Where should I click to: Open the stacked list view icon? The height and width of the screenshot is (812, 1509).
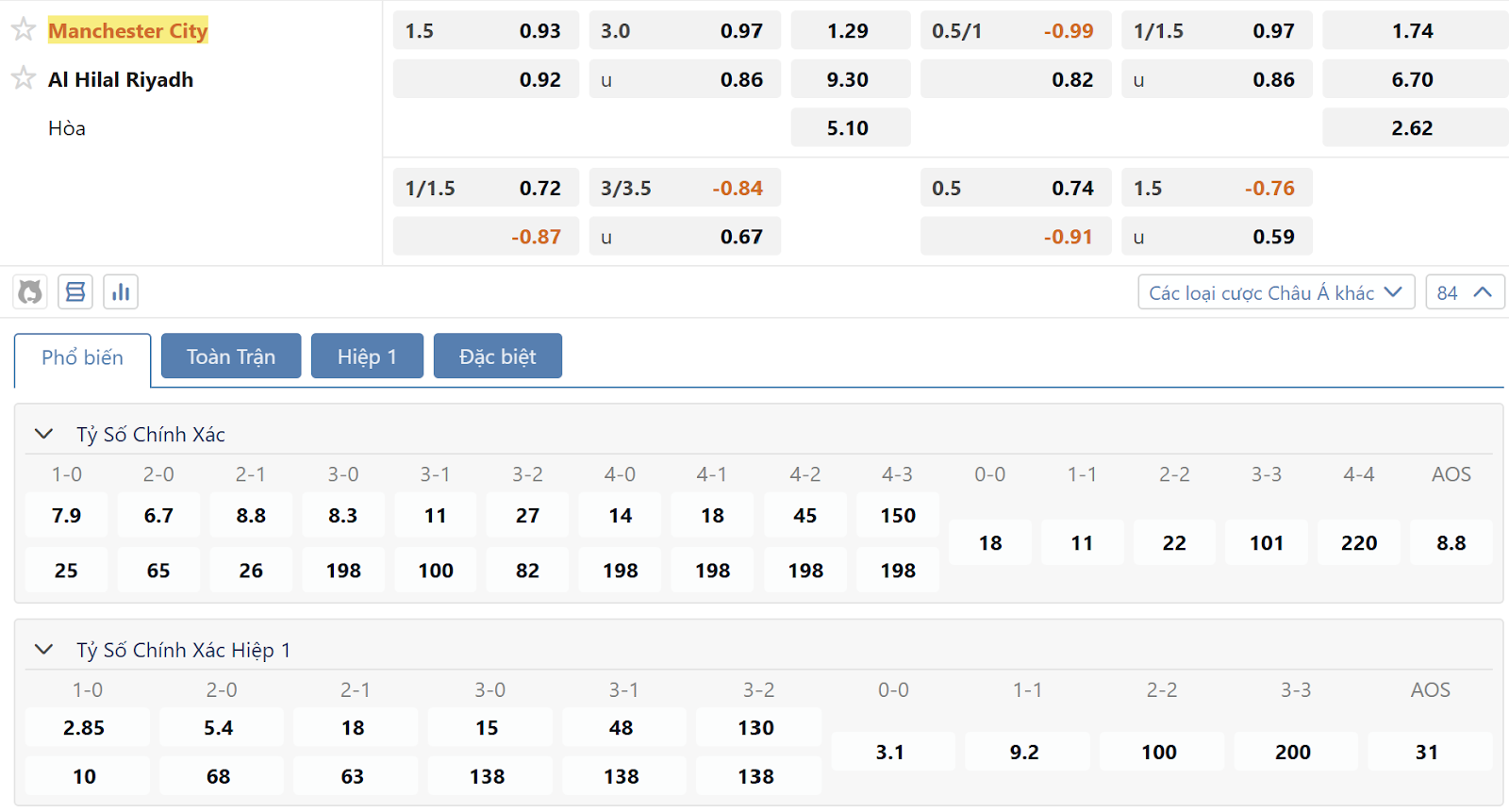coord(75,292)
